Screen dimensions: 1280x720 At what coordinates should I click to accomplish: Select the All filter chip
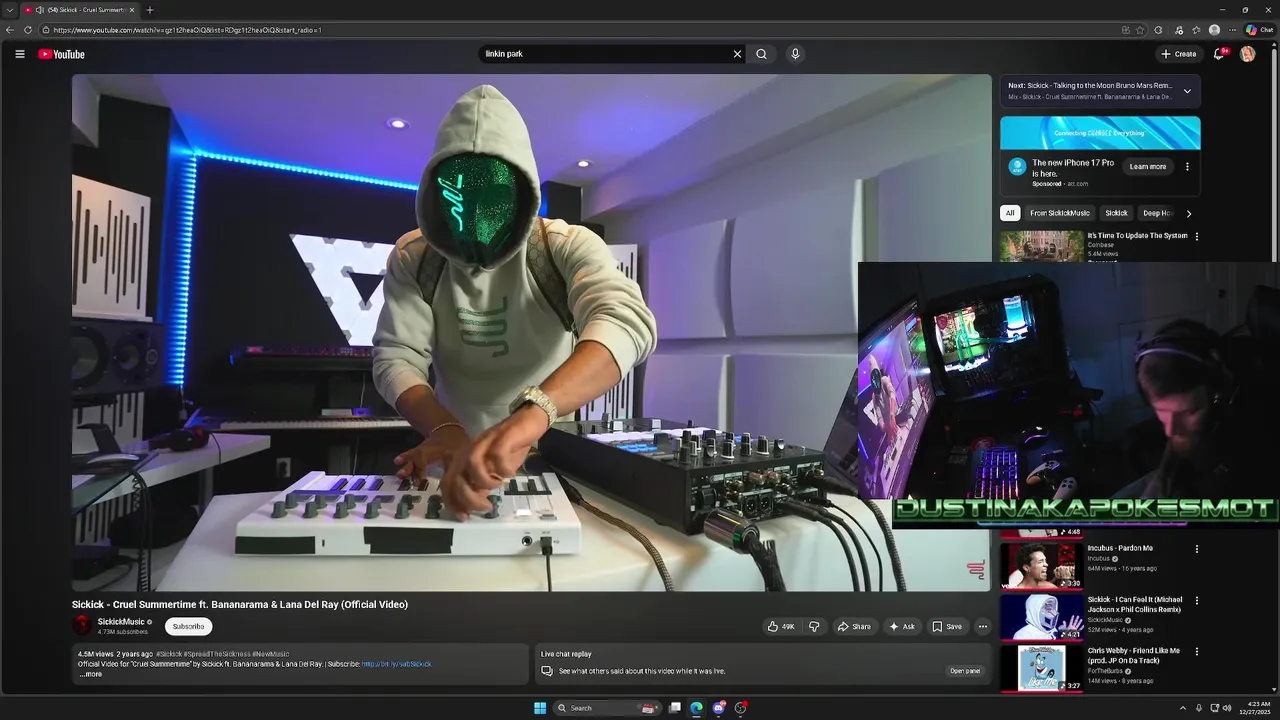point(1010,213)
